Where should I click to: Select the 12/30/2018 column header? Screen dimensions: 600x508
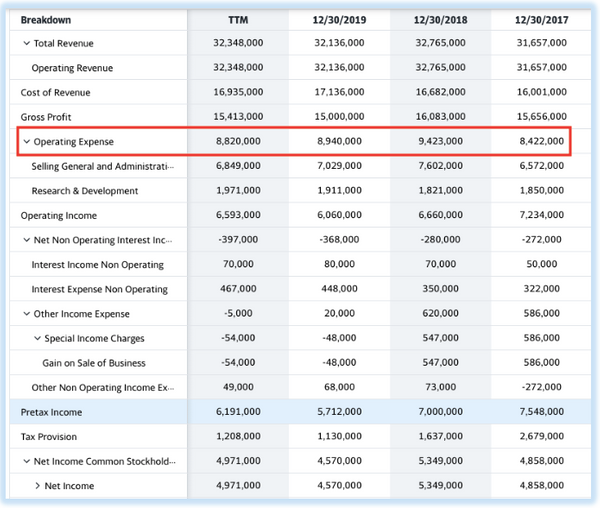coord(440,20)
